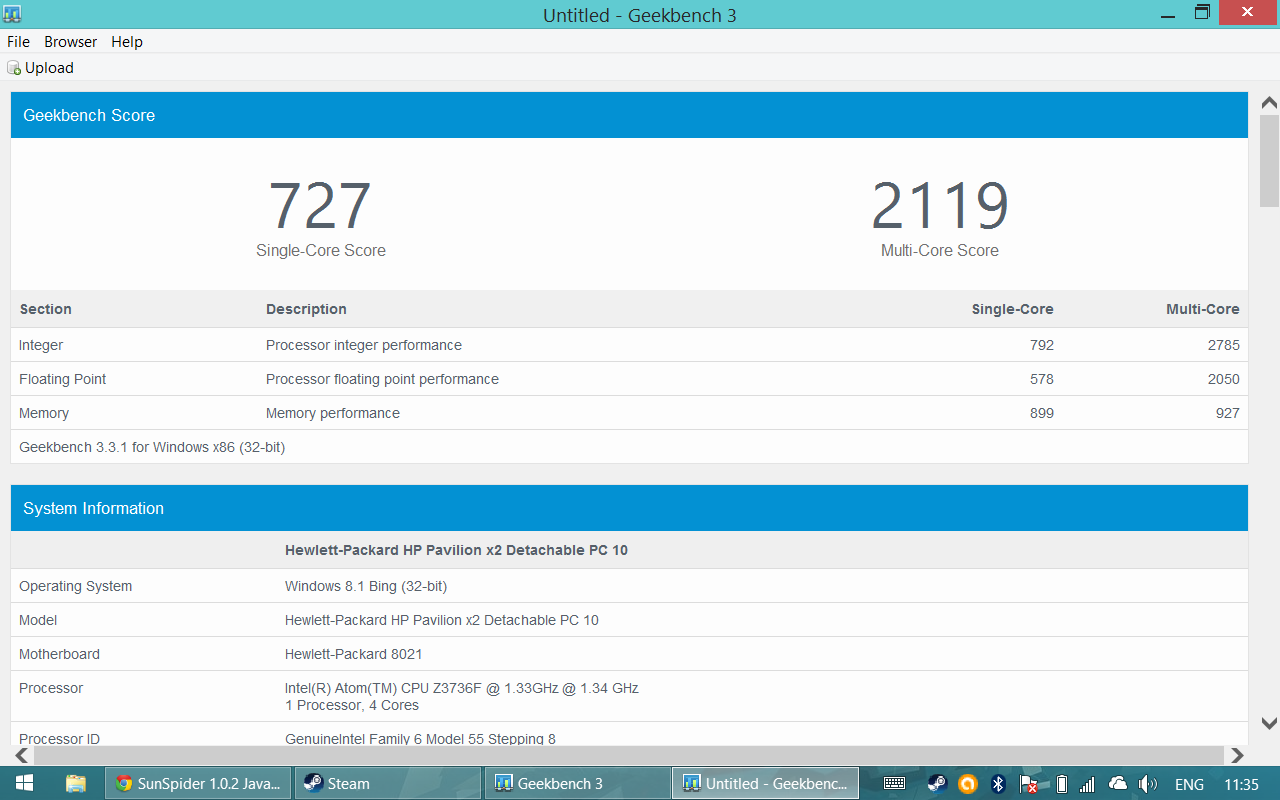1280x800 pixels.
Task: Click the ENG input language indicator
Action: 1189,784
